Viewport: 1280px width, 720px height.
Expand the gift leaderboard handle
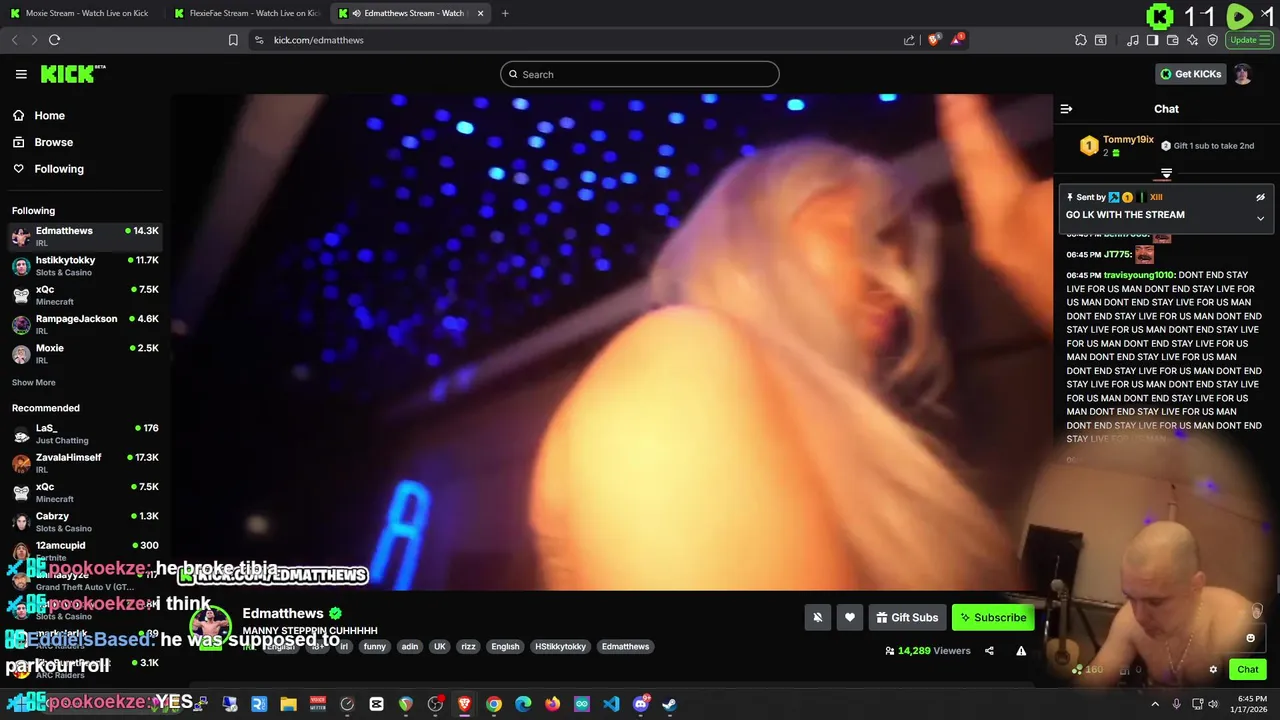coord(1166,174)
